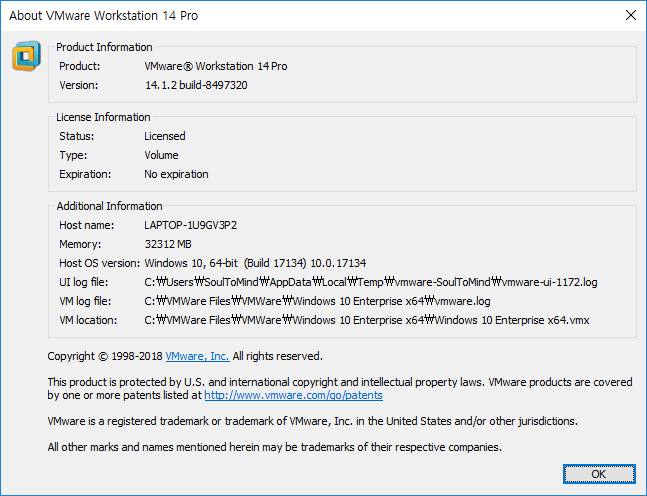Image resolution: width=647 pixels, height=496 pixels.
Task: Click the Licensed status value
Action: tap(165, 136)
